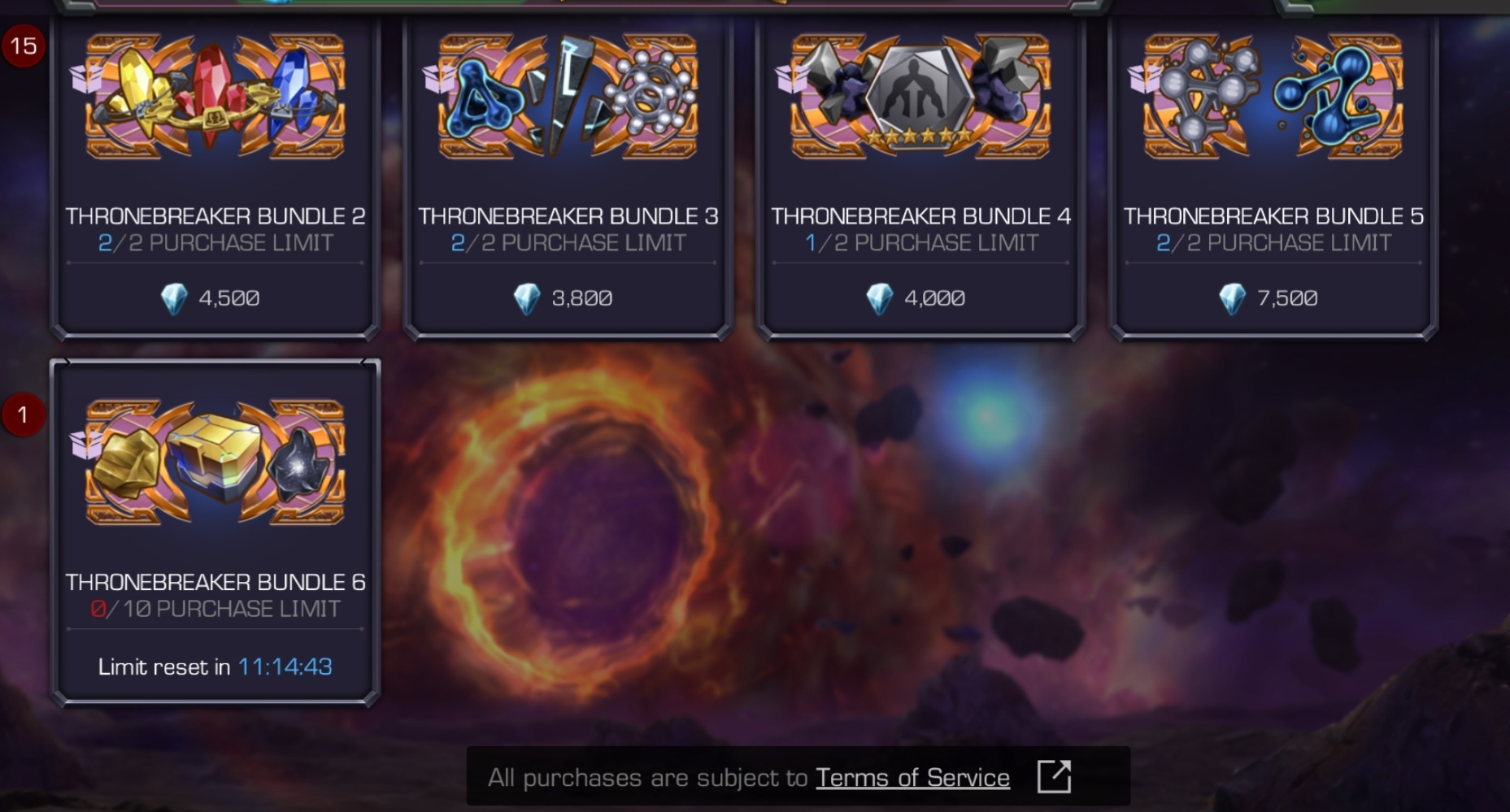Select the Thronebreaker Bundle 4 title

(921, 216)
